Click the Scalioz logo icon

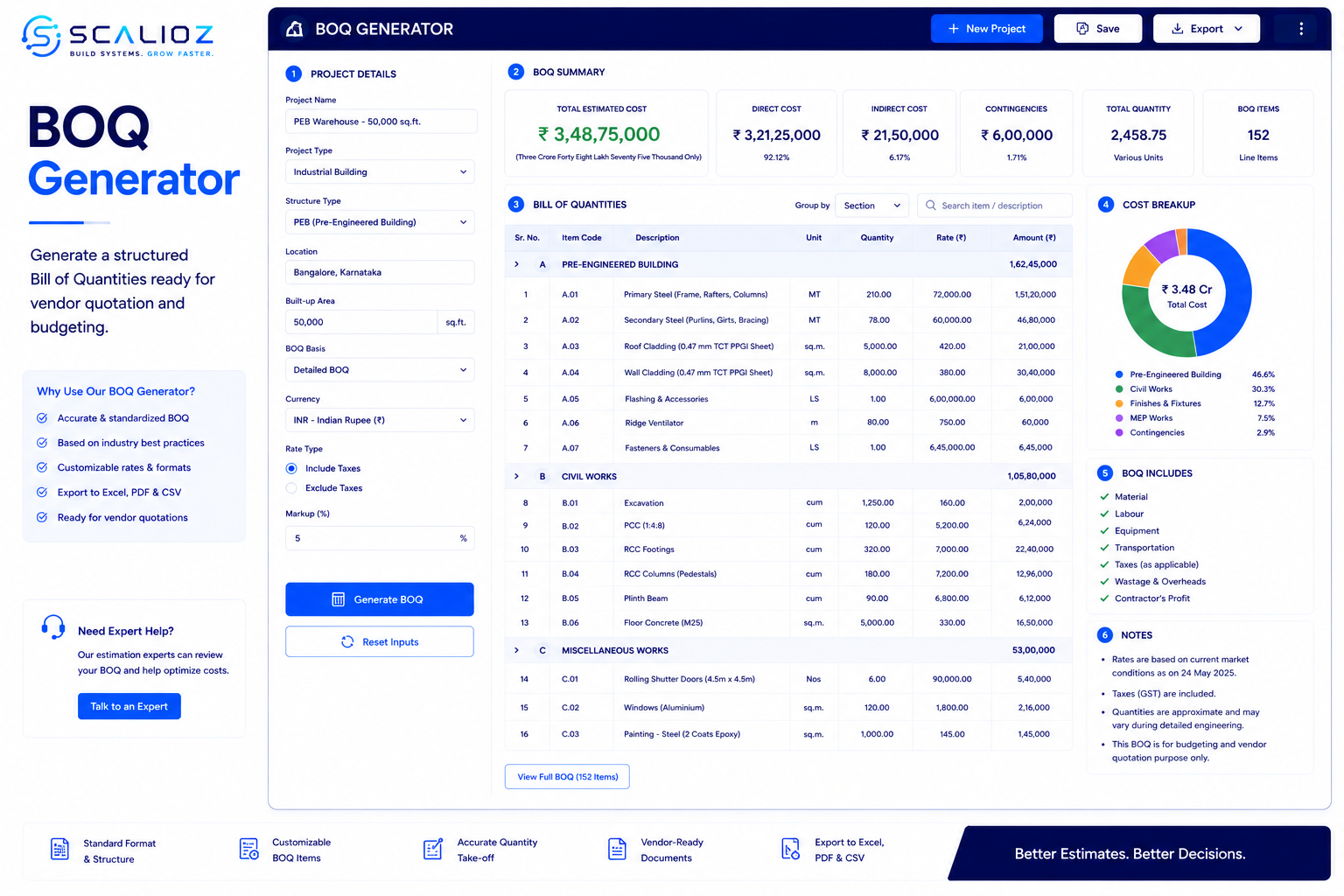tap(40, 36)
